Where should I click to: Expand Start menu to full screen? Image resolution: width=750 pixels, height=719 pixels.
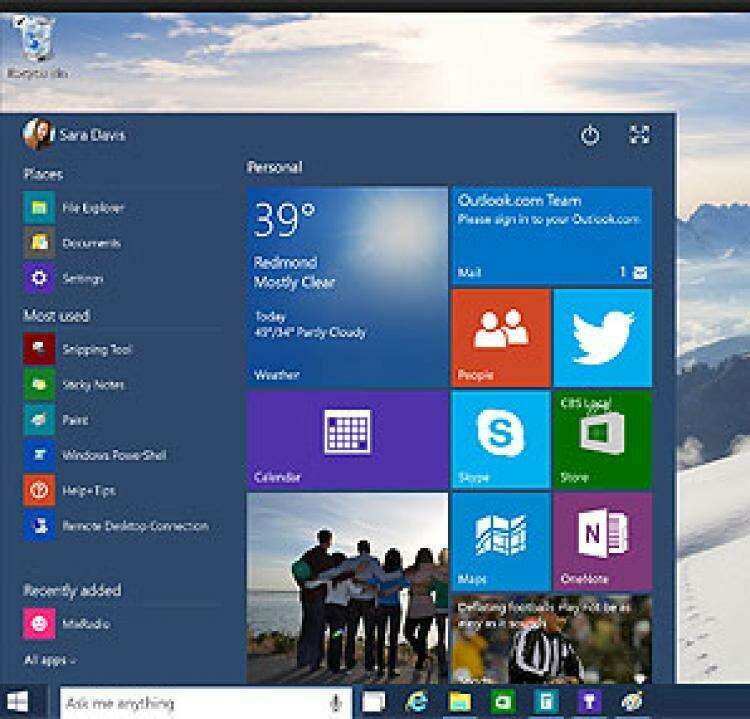[x=639, y=134]
